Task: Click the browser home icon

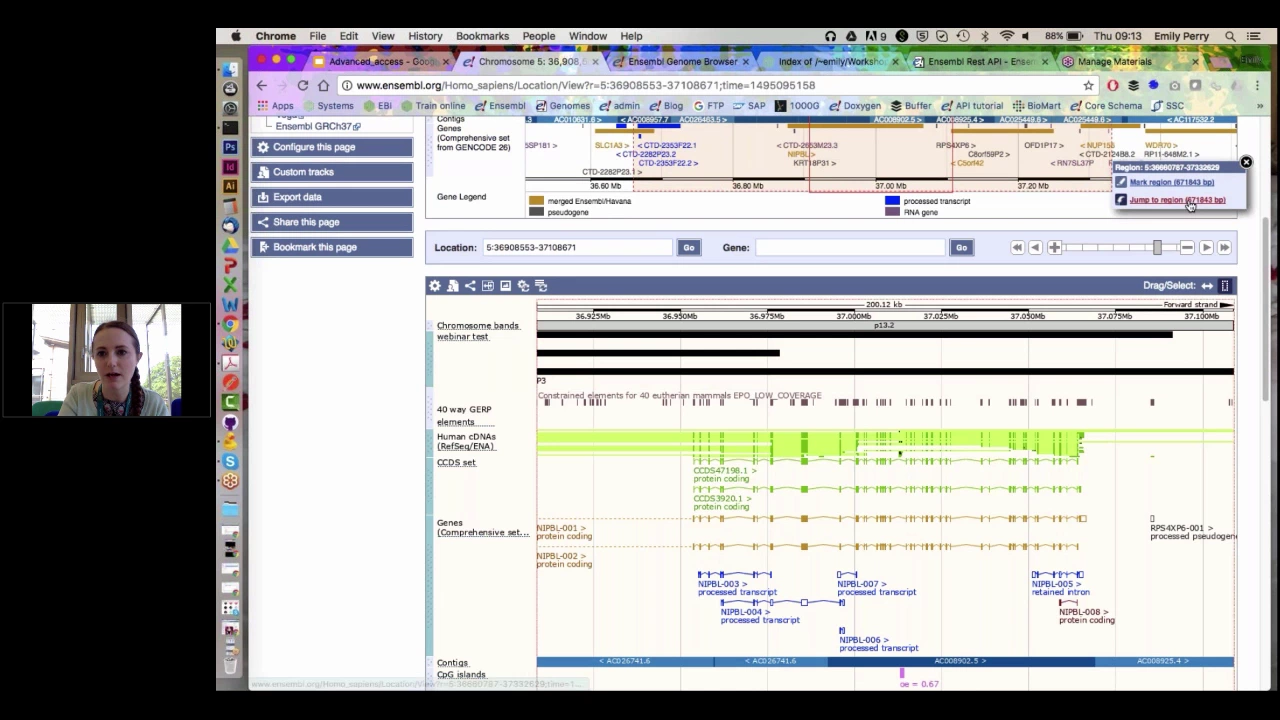Action: coord(323,86)
